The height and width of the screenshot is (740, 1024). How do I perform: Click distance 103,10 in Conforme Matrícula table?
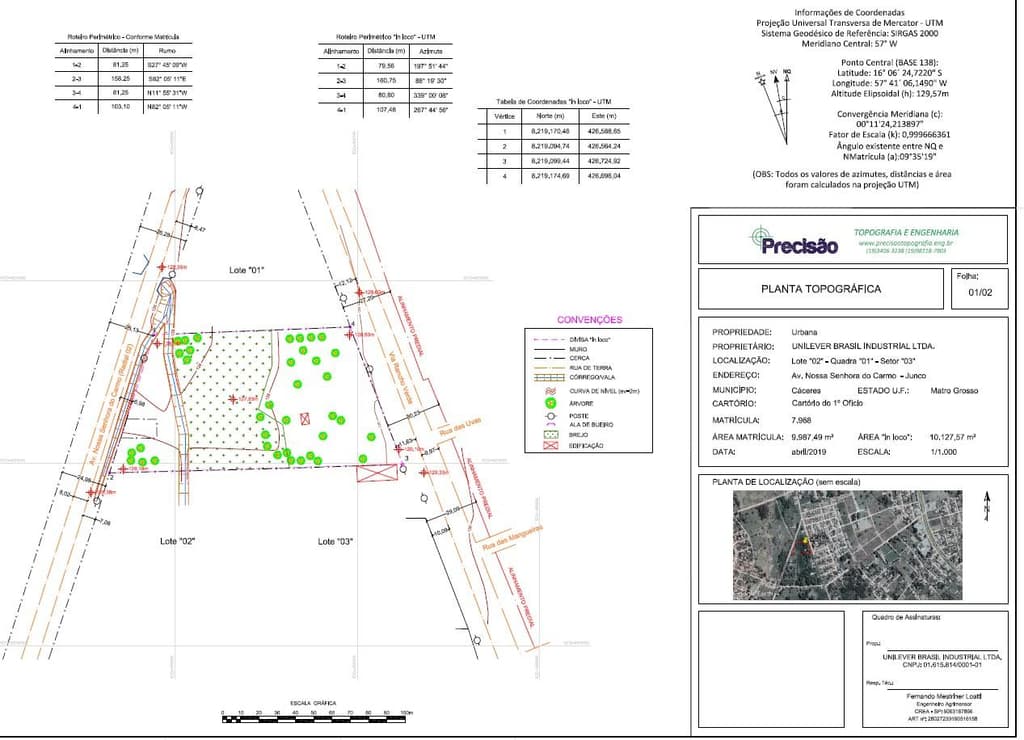(121, 106)
